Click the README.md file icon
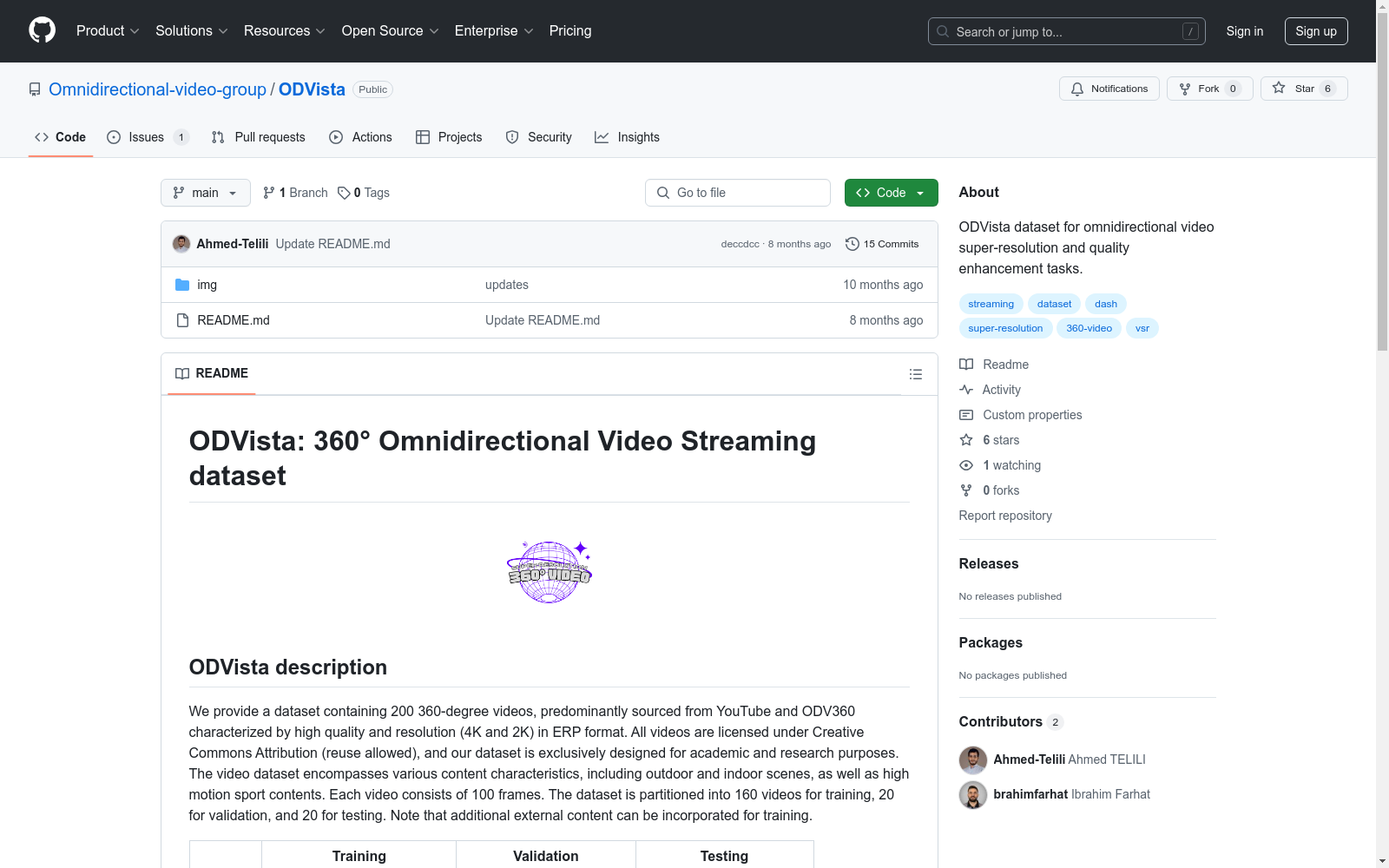Viewport: 1389px width, 868px height. 182,320
